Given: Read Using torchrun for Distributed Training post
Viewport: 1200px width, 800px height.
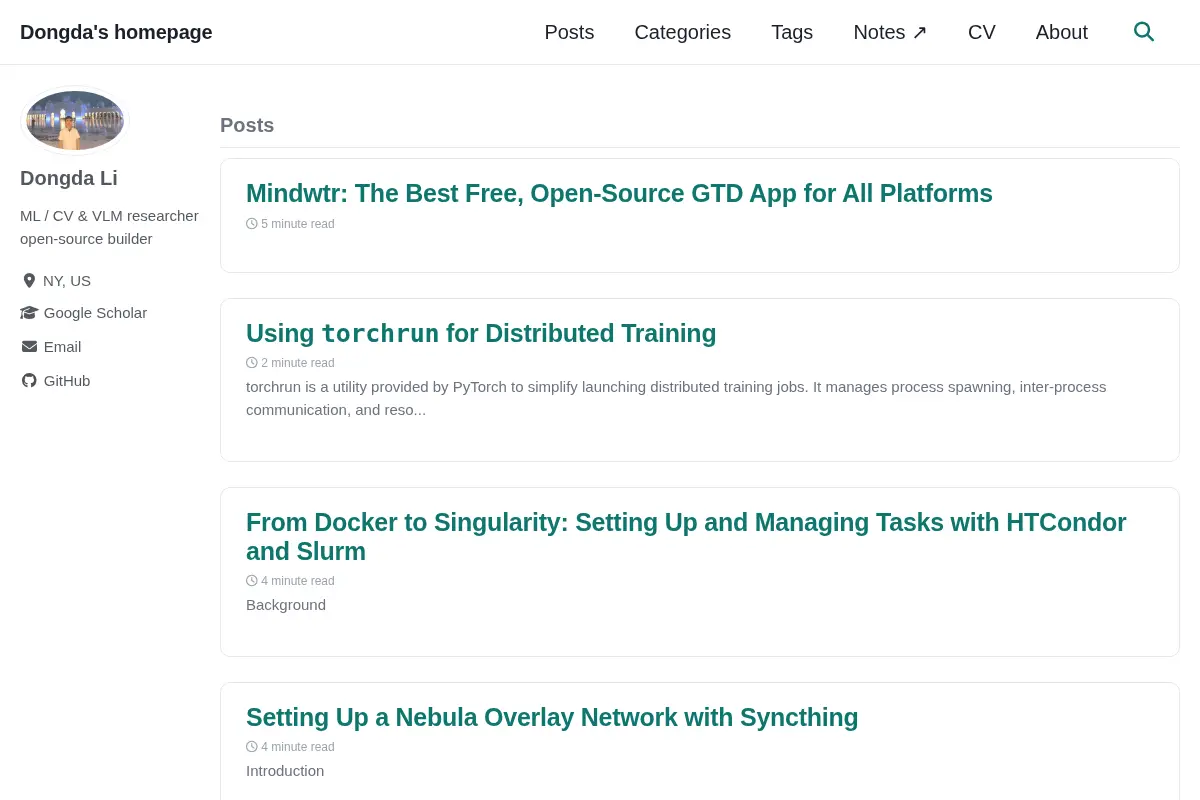Looking at the screenshot, I should tap(481, 334).
